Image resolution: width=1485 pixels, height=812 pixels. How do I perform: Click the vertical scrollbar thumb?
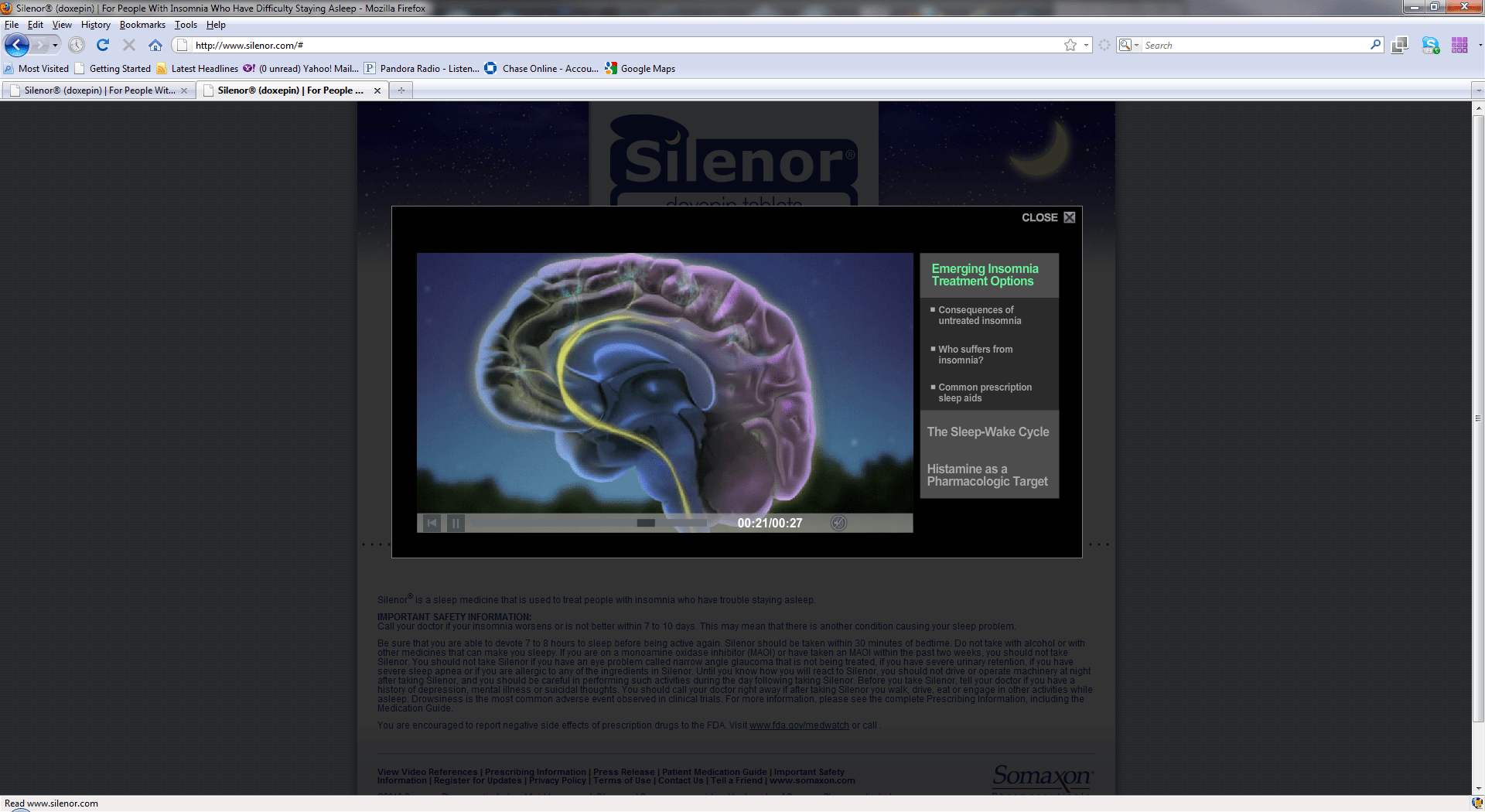tap(1478, 418)
